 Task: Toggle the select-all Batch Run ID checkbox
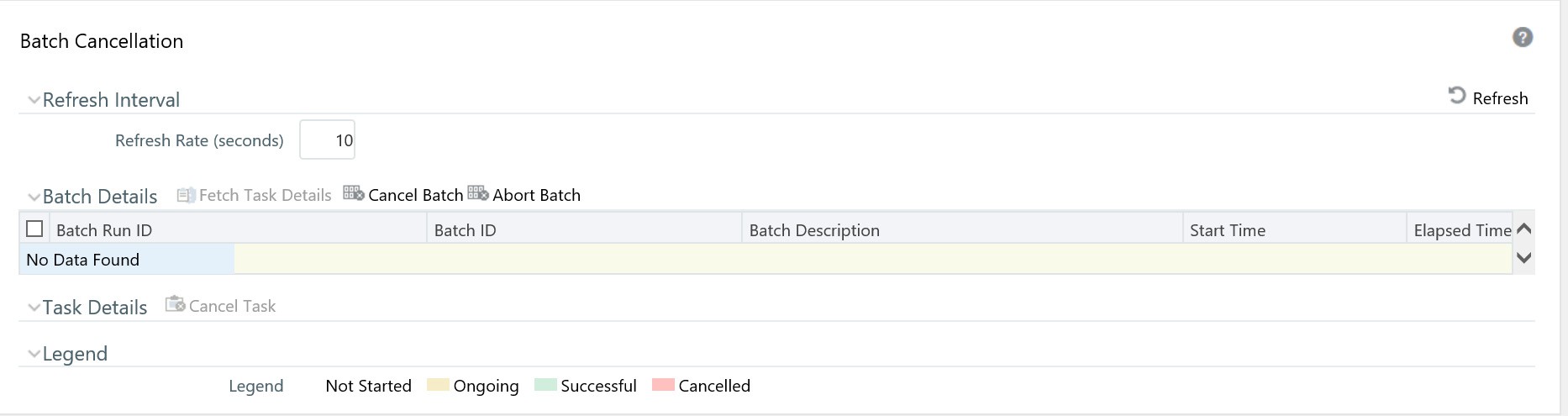(34, 229)
